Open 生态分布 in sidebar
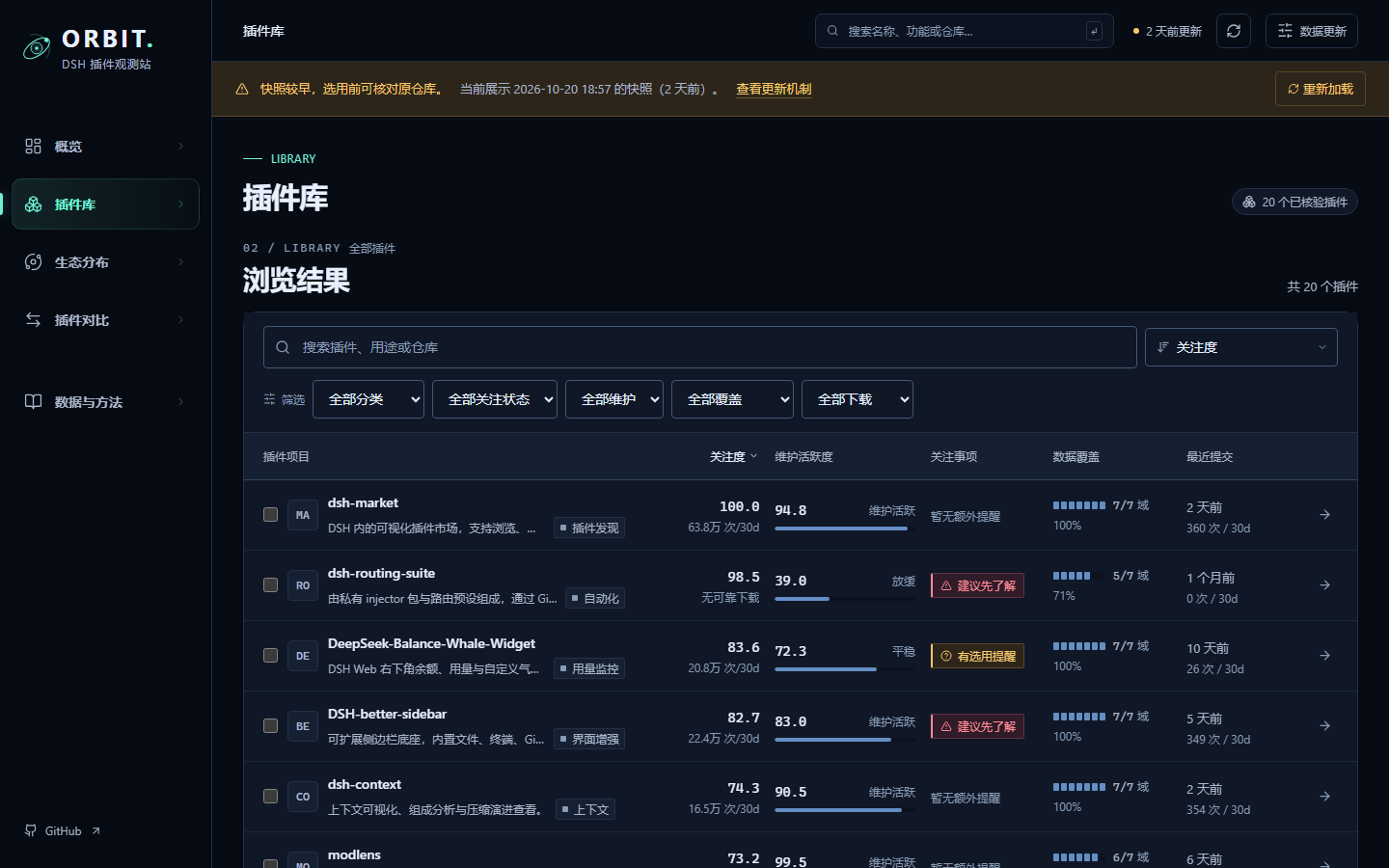1389x868 pixels. (105, 262)
